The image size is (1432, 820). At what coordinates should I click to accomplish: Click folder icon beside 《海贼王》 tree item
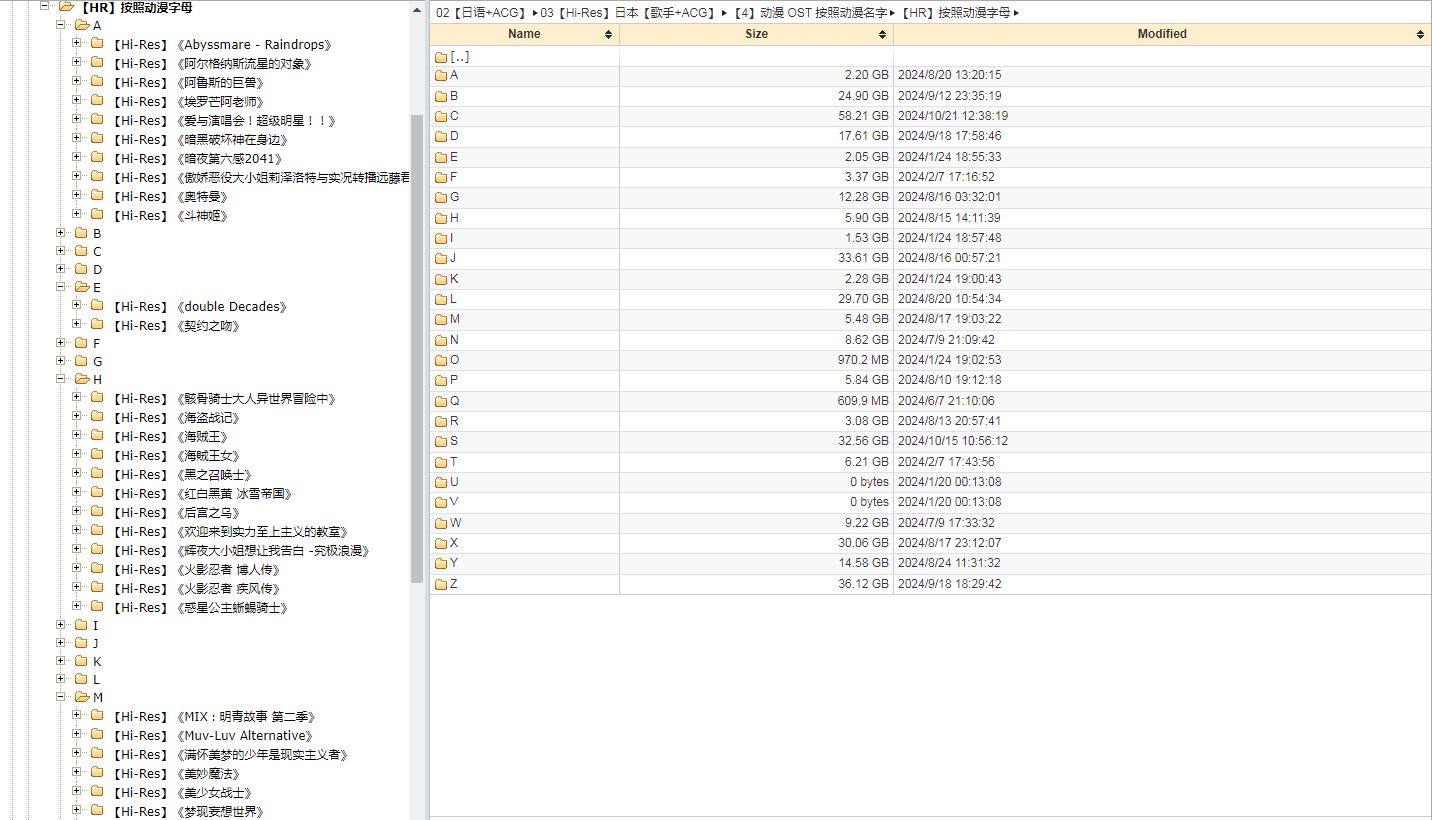pyautogui.click(x=97, y=437)
